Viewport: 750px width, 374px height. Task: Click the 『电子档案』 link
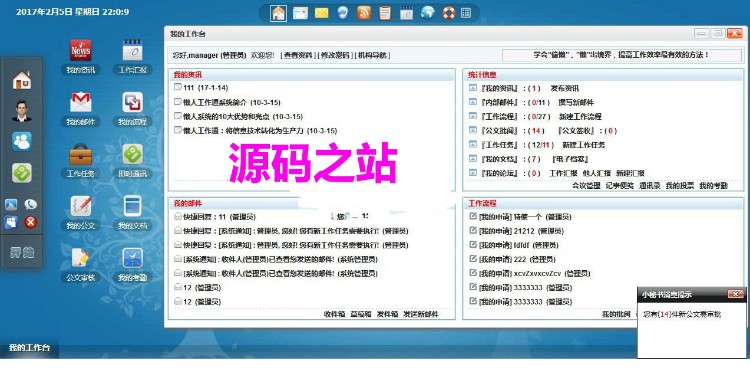click(x=570, y=159)
